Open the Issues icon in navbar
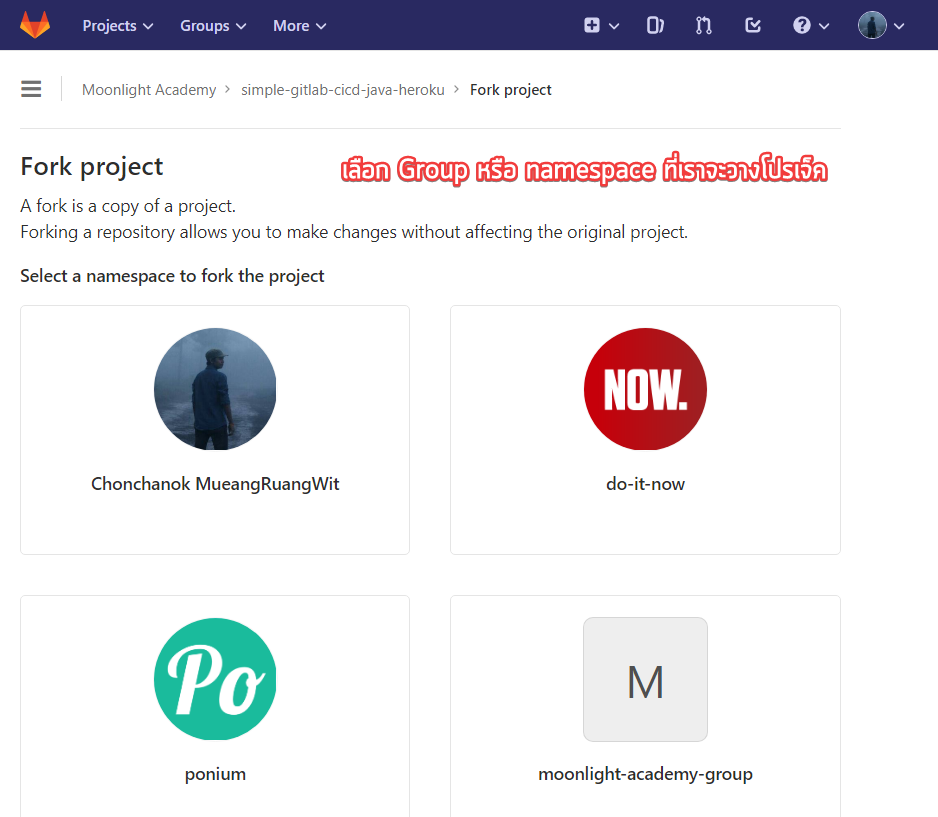Screen dimensions: 938x817 (x=655, y=25)
